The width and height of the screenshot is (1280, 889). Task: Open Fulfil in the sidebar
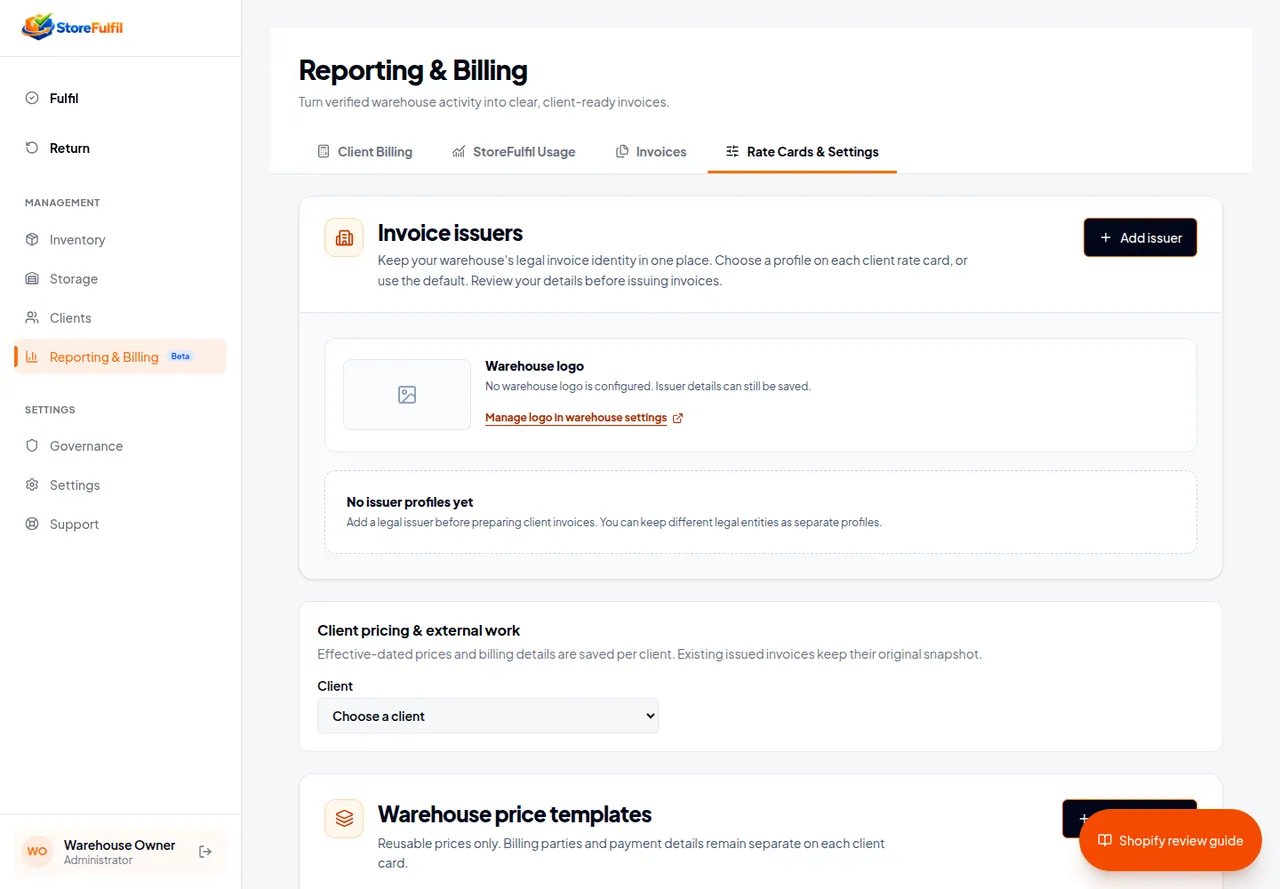coord(120,98)
